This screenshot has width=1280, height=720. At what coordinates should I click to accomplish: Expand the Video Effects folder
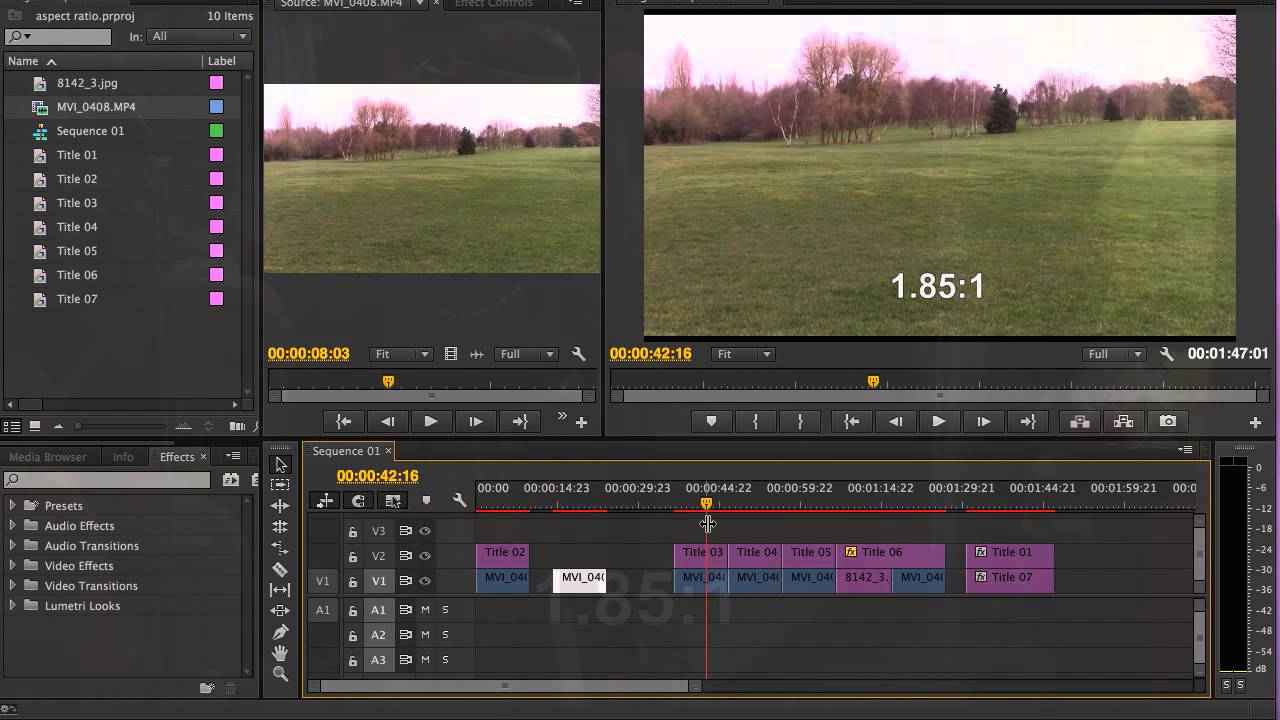tap(12, 565)
